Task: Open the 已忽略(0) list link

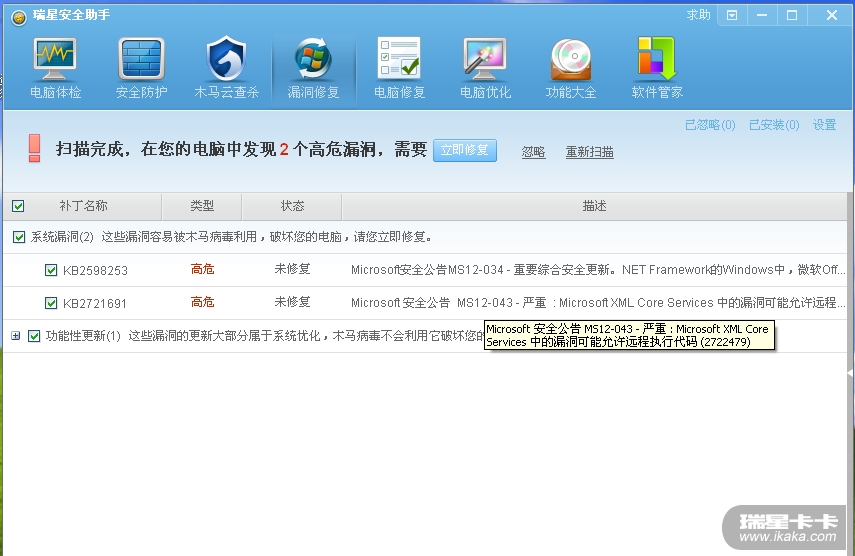Action: tap(710, 125)
